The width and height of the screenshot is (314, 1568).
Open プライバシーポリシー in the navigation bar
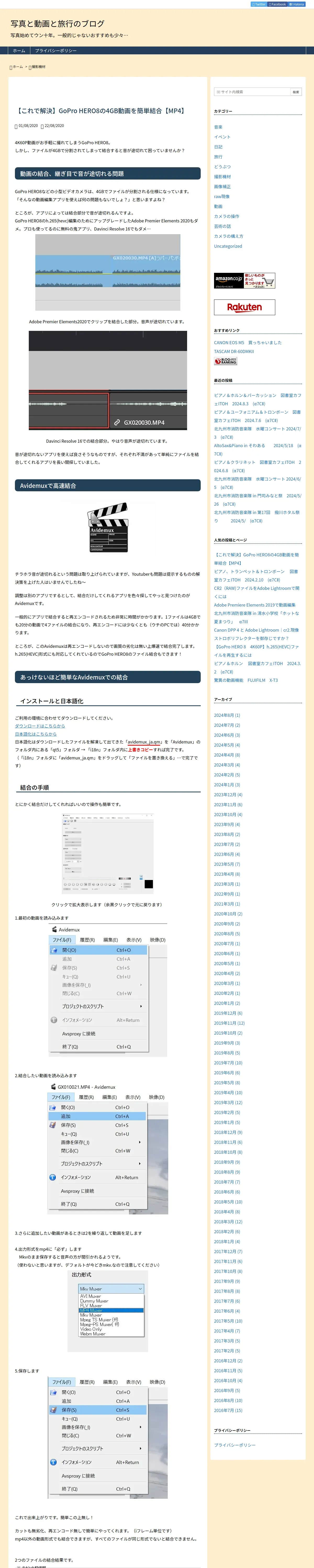point(55,50)
